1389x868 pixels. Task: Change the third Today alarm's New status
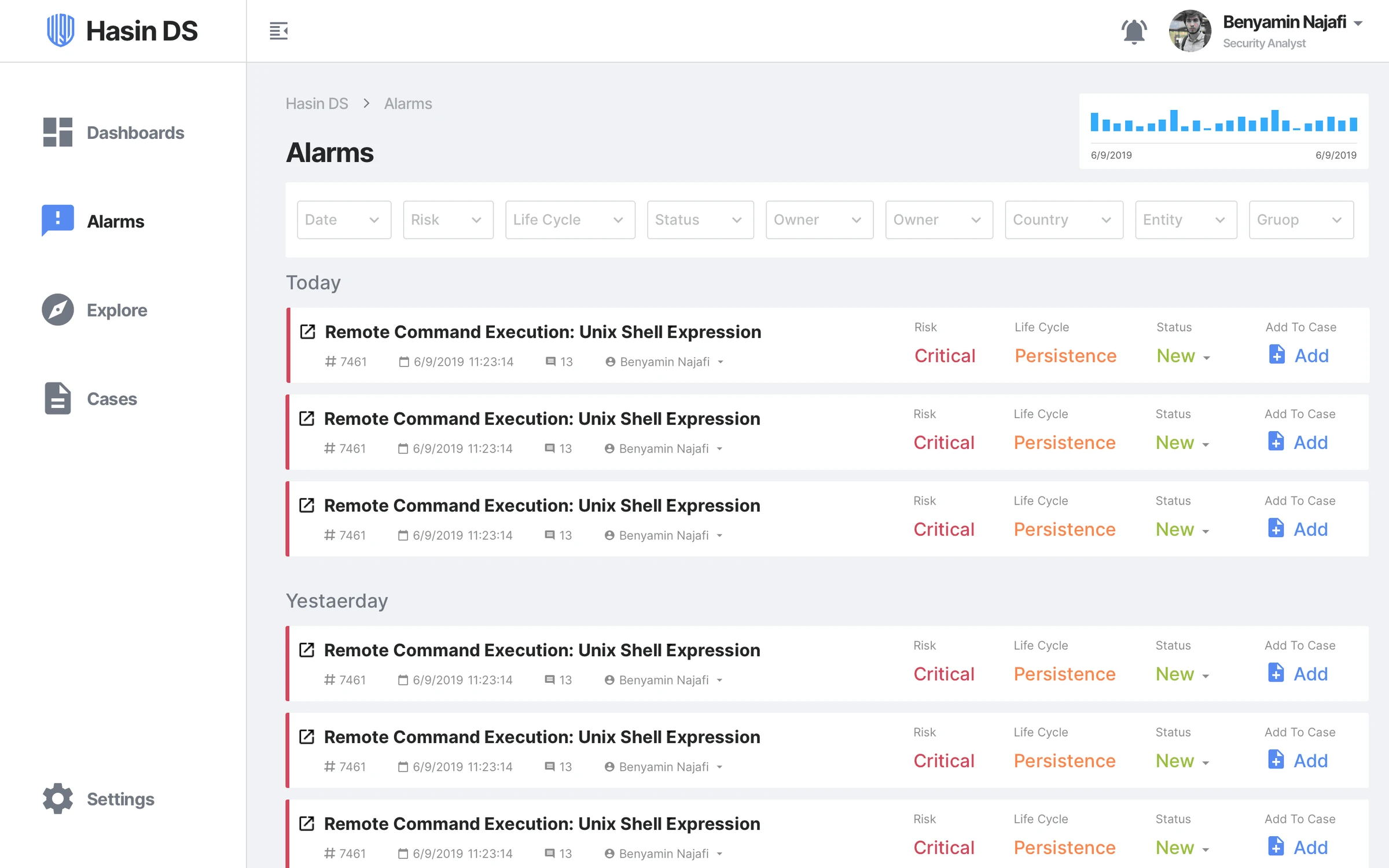coord(1182,529)
